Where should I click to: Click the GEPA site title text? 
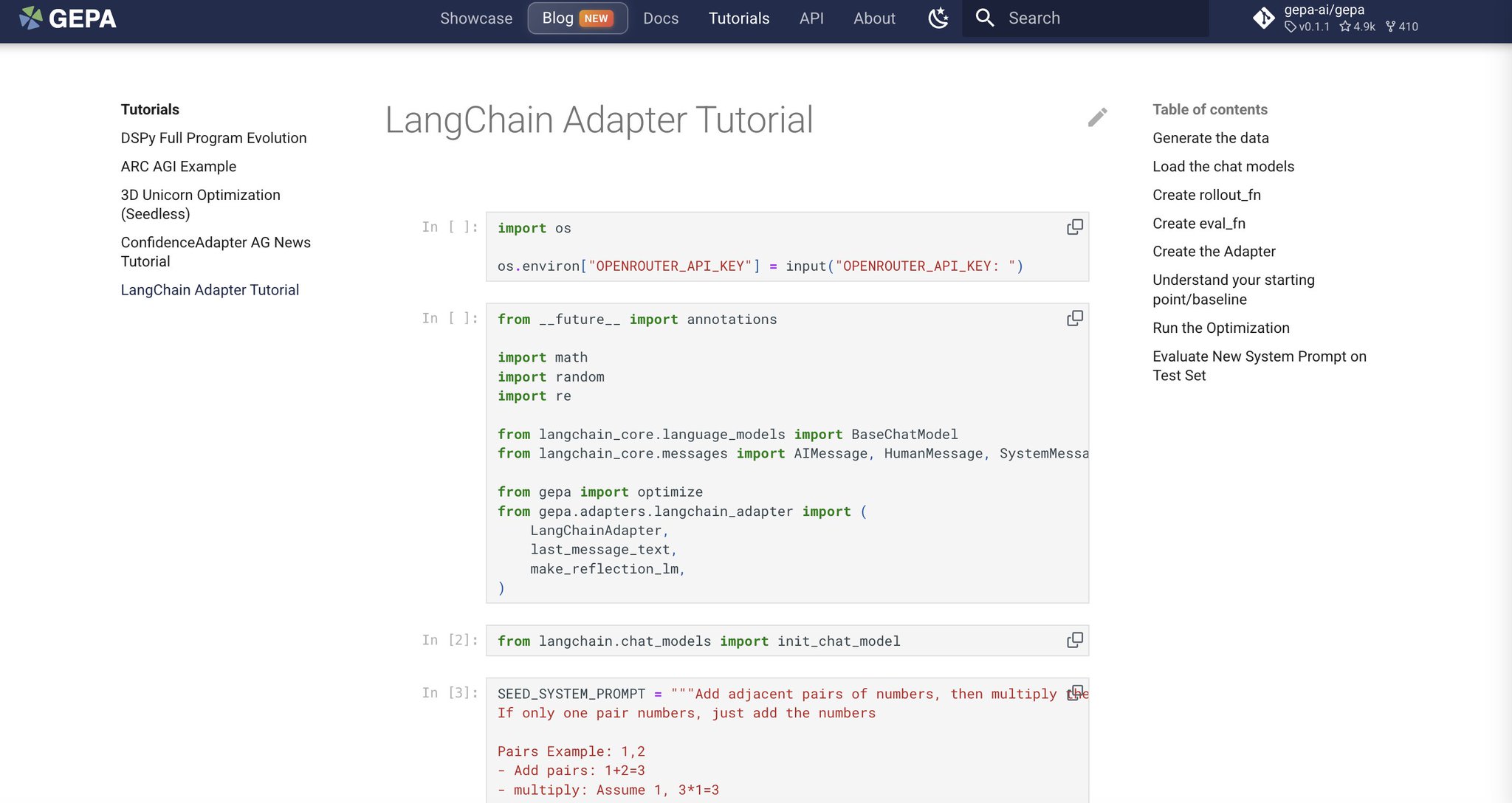click(x=82, y=18)
